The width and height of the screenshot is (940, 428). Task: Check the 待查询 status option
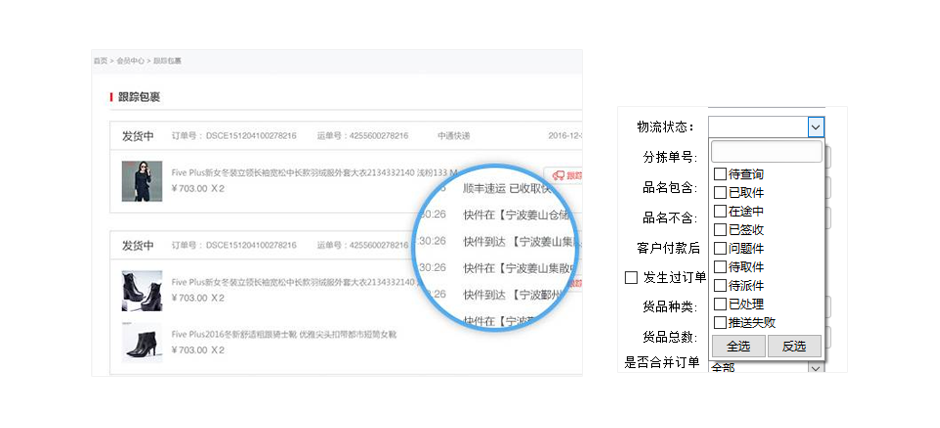(x=720, y=175)
